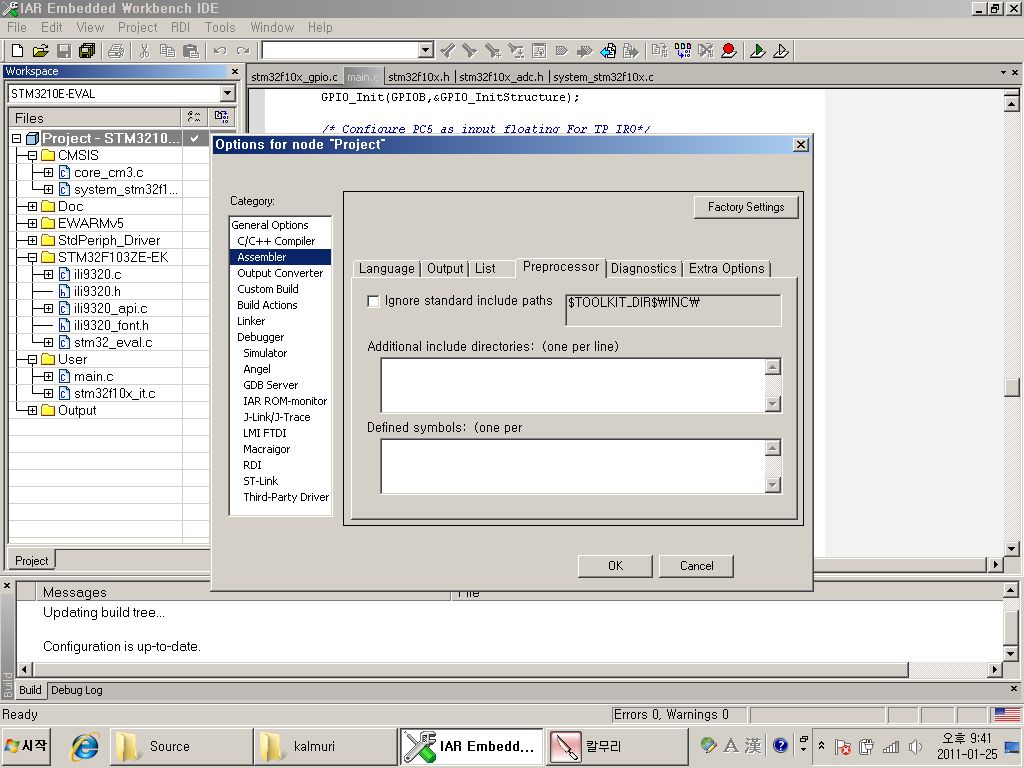This screenshot has height=768, width=1024.
Task: Click OK in the options dialog
Action: click(615, 566)
